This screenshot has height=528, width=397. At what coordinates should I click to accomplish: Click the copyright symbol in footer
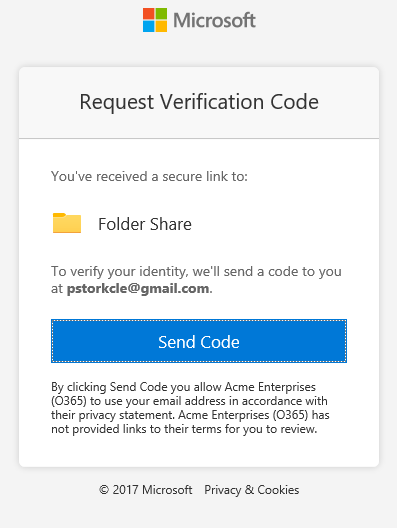(x=104, y=490)
